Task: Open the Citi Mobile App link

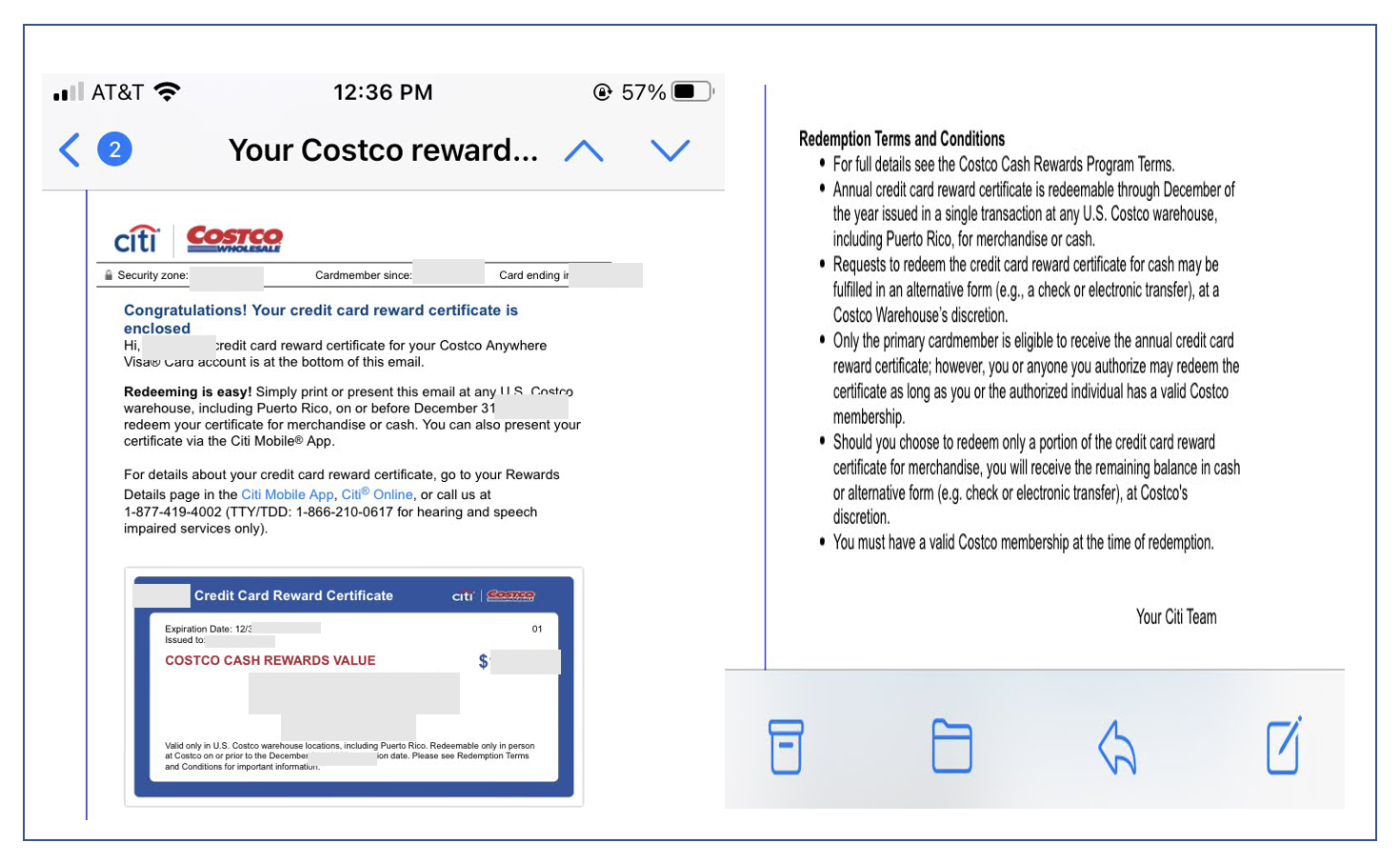Action: pyautogui.click(x=288, y=494)
